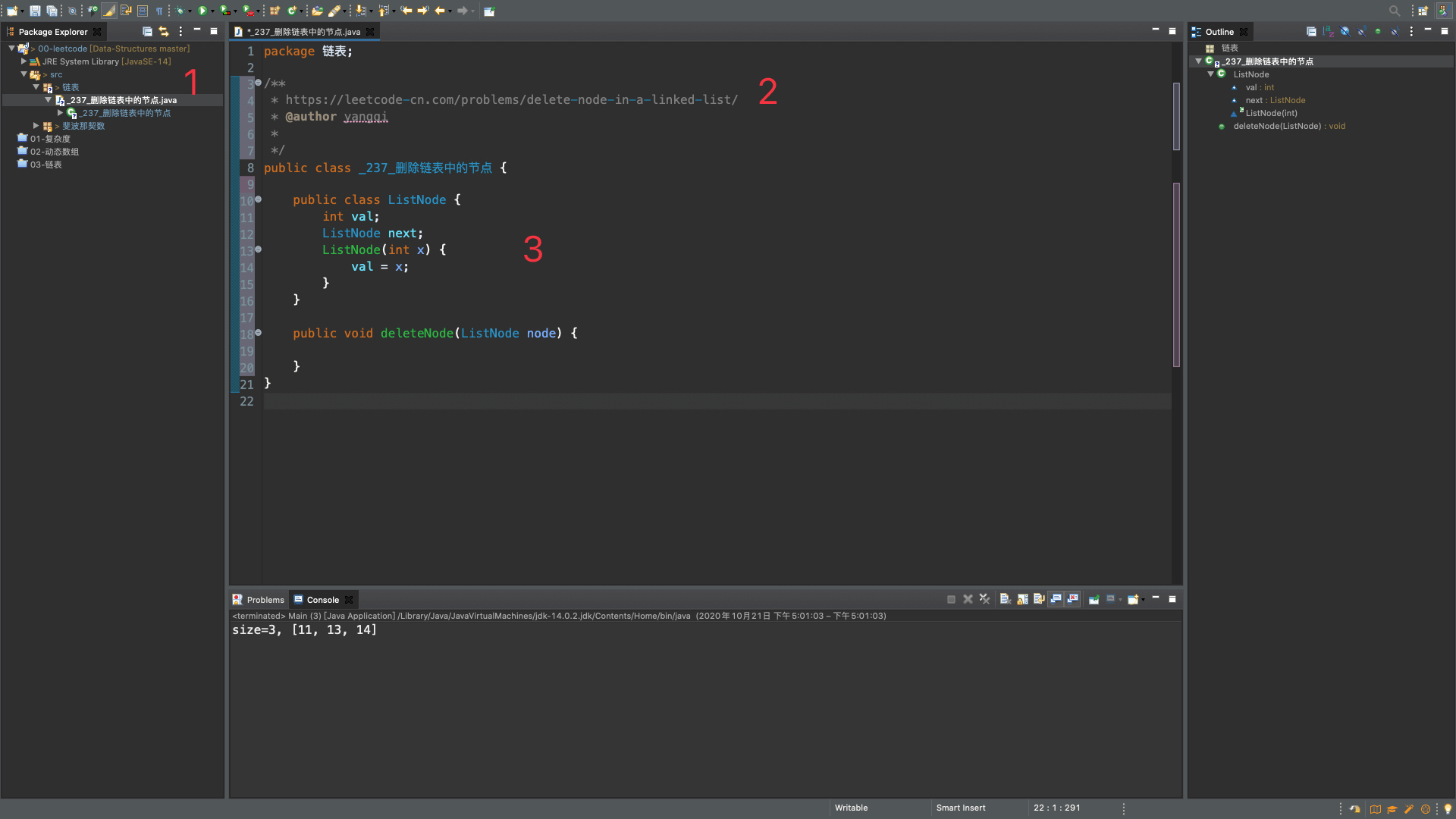
Task: Click the Pin Editor icon in the main toolbar
Action: pyautogui.click(x=490, y=11)
